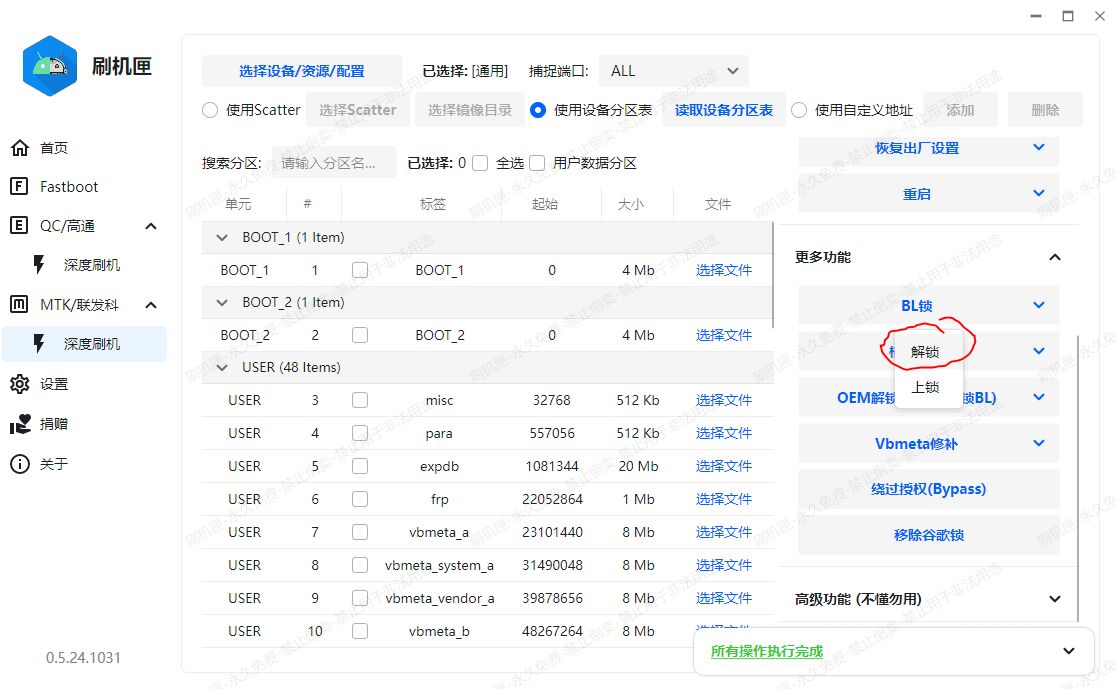Open the 关于 info icon
The width and height of the screenshot is (1116, 689).
coord(19,464)
